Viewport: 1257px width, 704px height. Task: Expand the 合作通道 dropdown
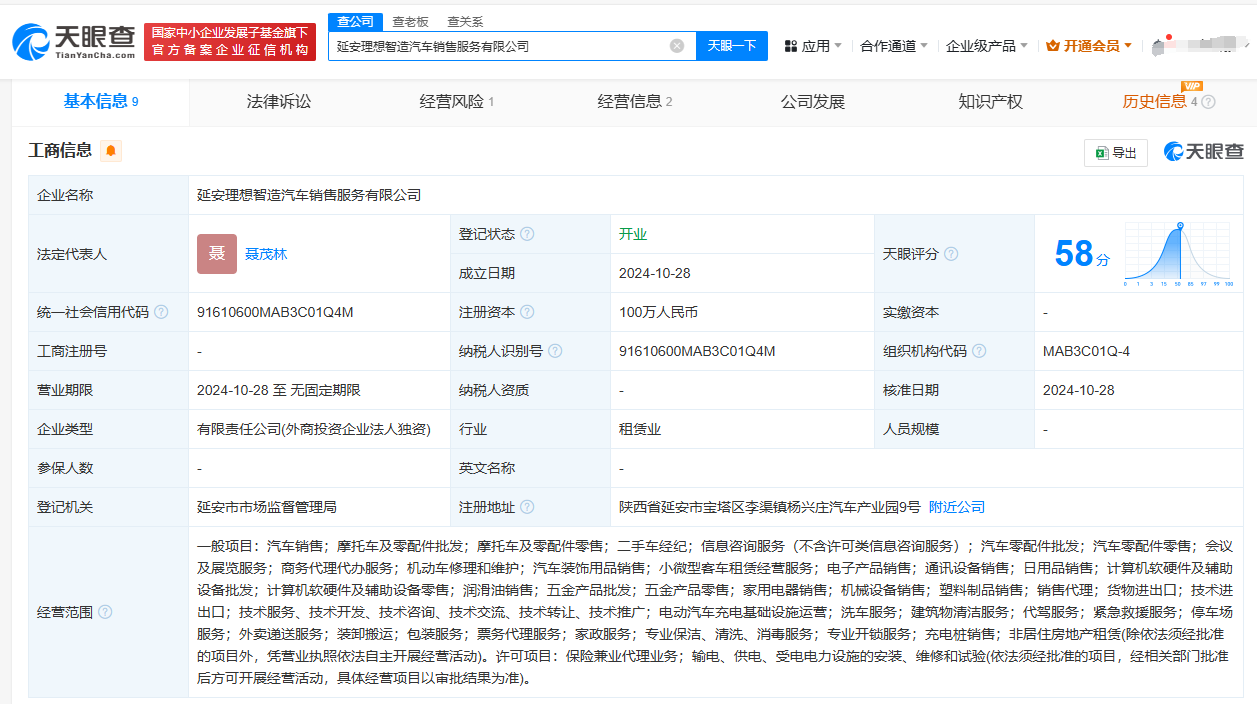click(x=894, y=46)
